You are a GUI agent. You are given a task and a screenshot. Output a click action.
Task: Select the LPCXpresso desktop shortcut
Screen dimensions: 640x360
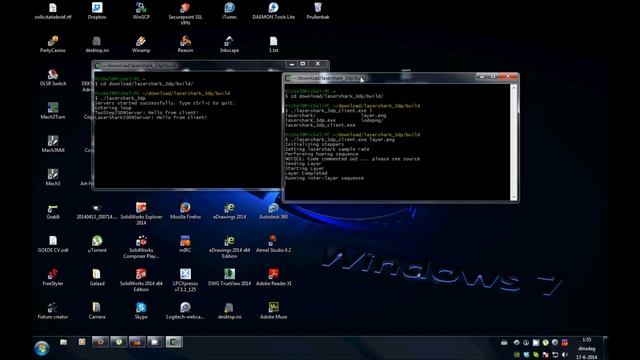[x=185, y=280]
